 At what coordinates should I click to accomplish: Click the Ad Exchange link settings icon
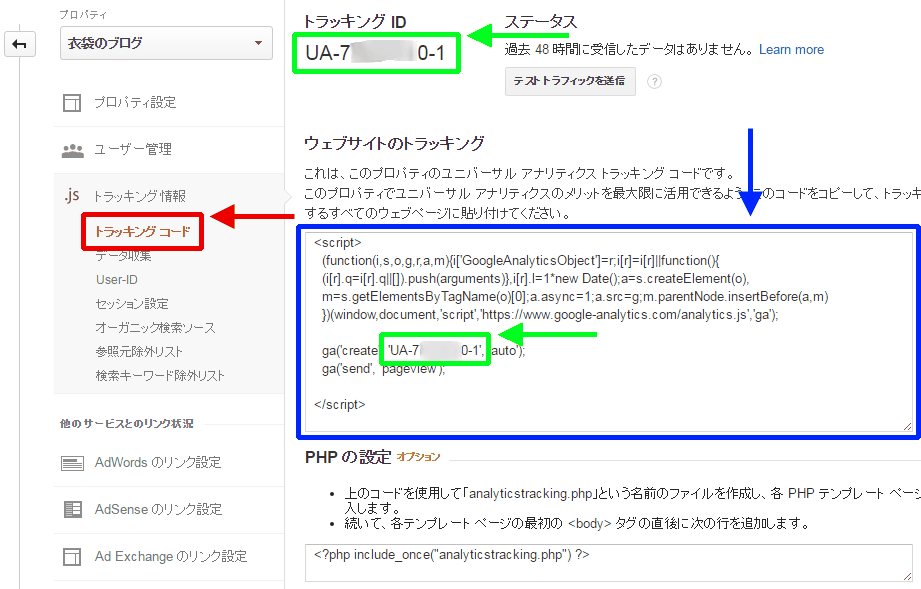pos(72,556)
